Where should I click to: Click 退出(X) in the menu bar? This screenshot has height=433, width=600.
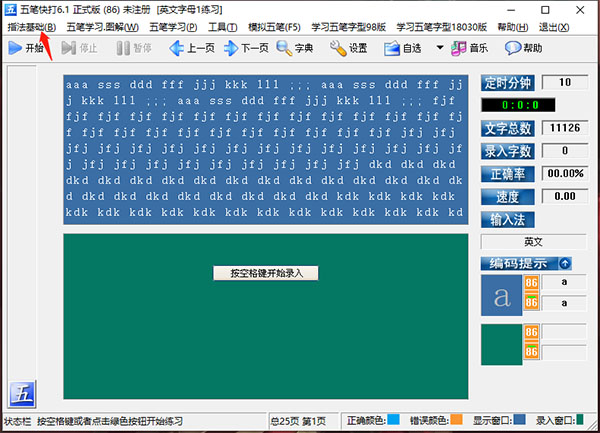coord(554,27)
